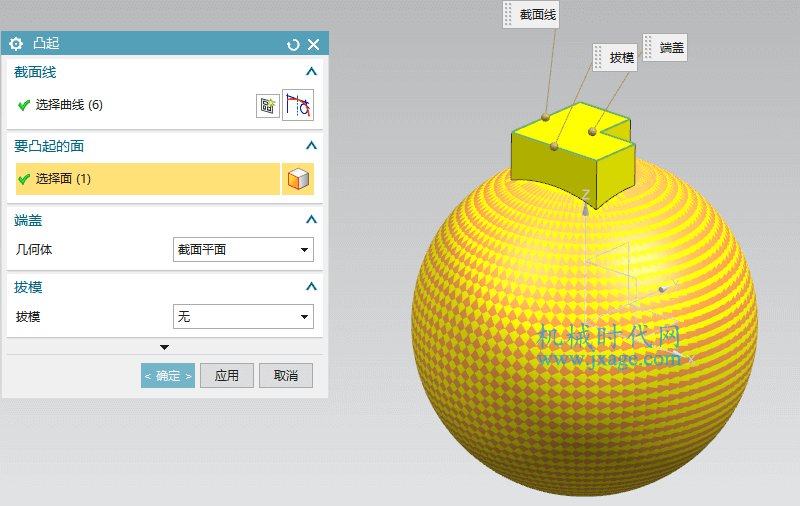Collapse the 拔模 section

pos(311,287)
